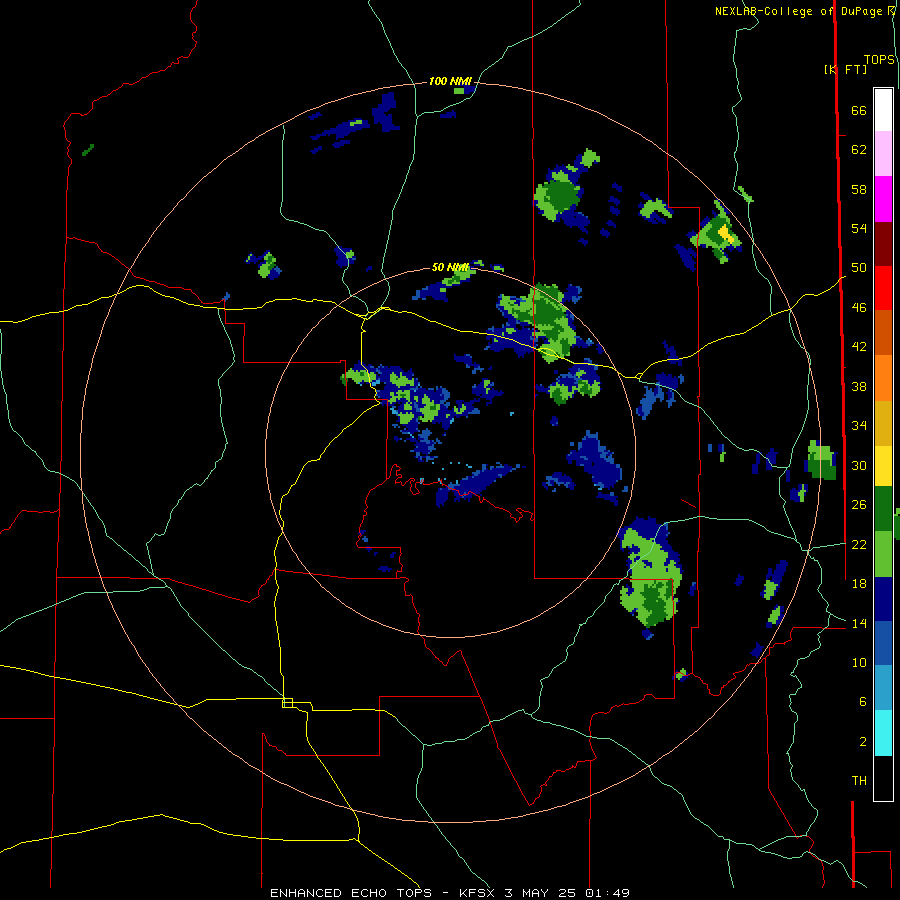Choose the light green legend swatch
Screen dimensions: 900x900
pos(883,554)
